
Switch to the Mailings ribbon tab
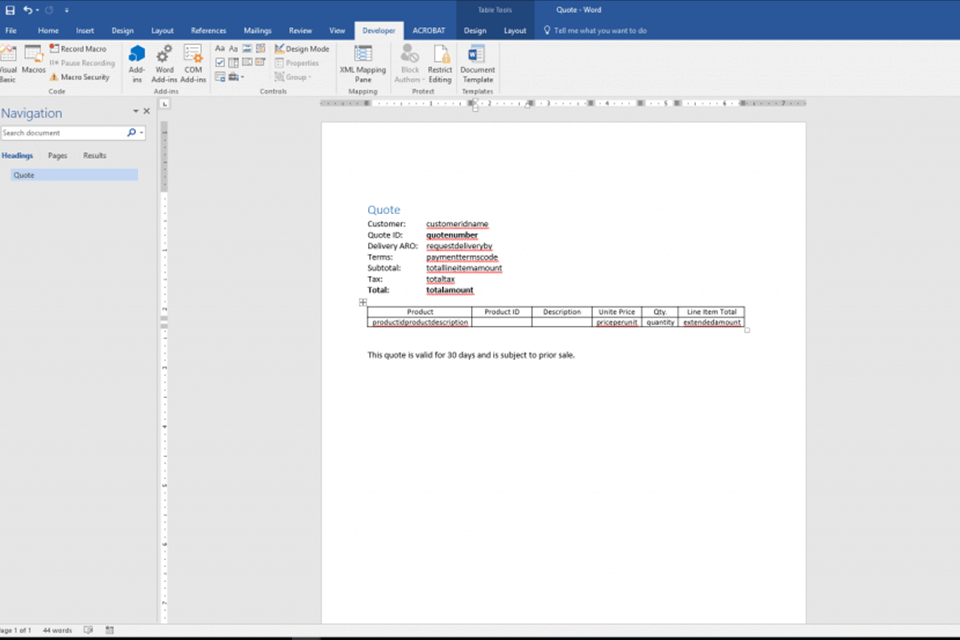point(257,31)
